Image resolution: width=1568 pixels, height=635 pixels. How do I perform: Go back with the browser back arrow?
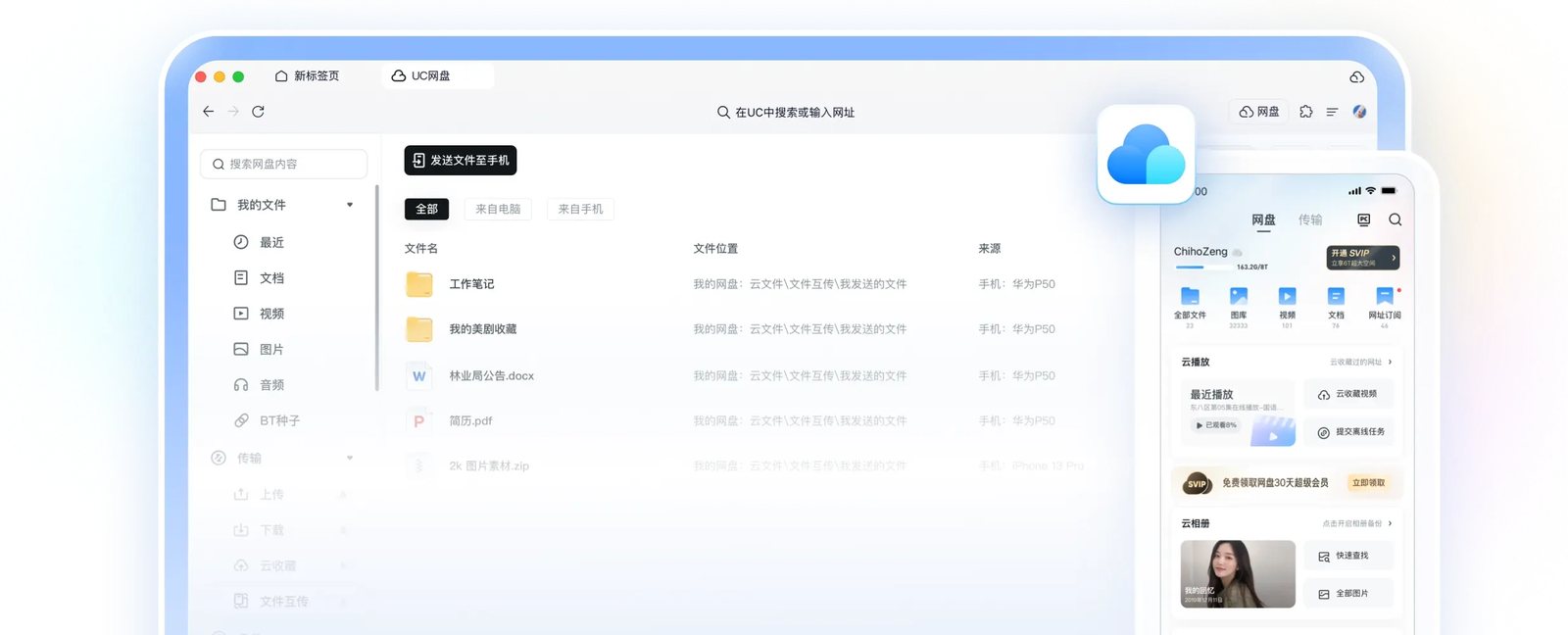(x=208, y=112)
